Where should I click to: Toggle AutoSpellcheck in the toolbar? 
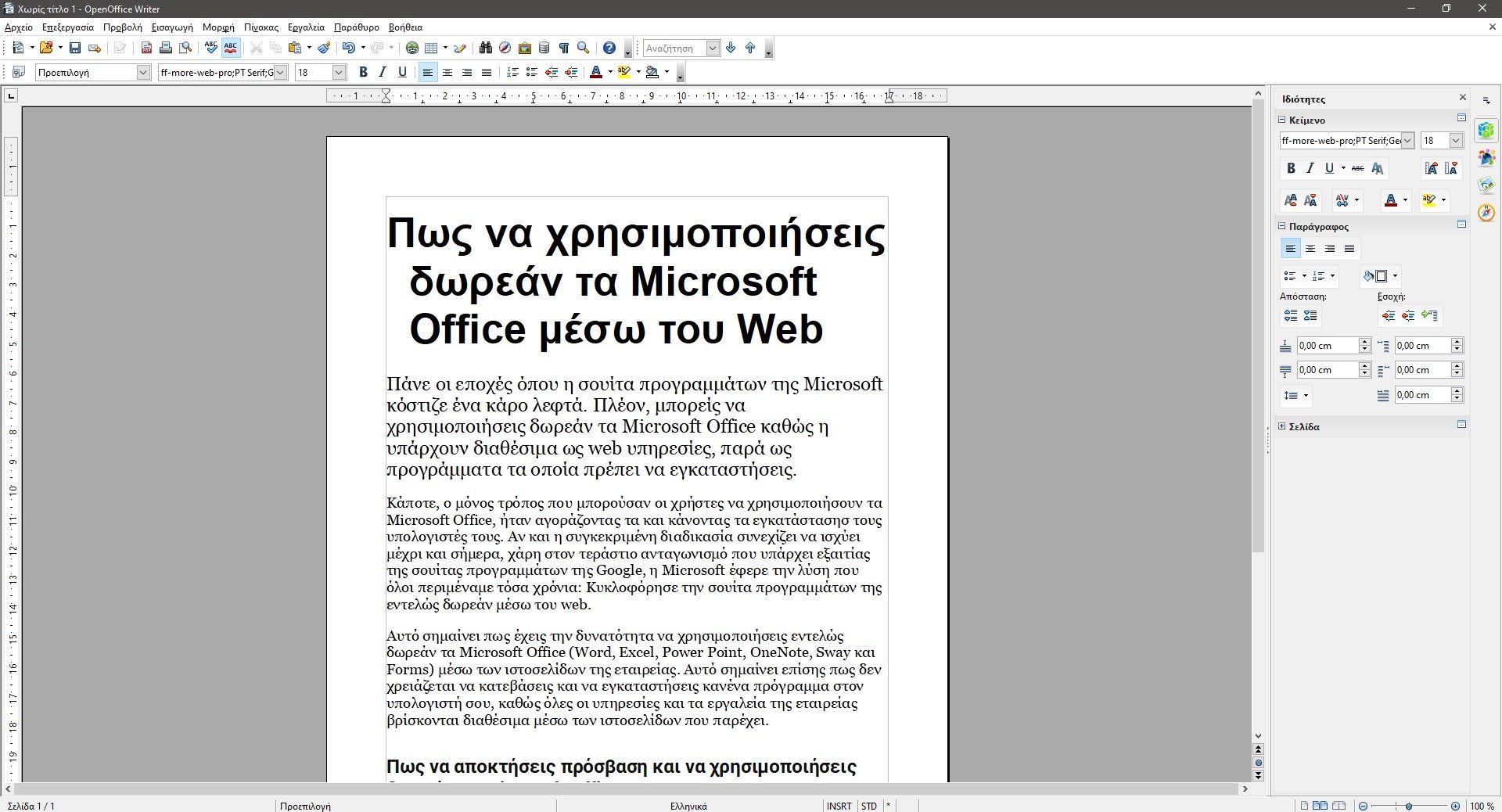tap(231, 49)
